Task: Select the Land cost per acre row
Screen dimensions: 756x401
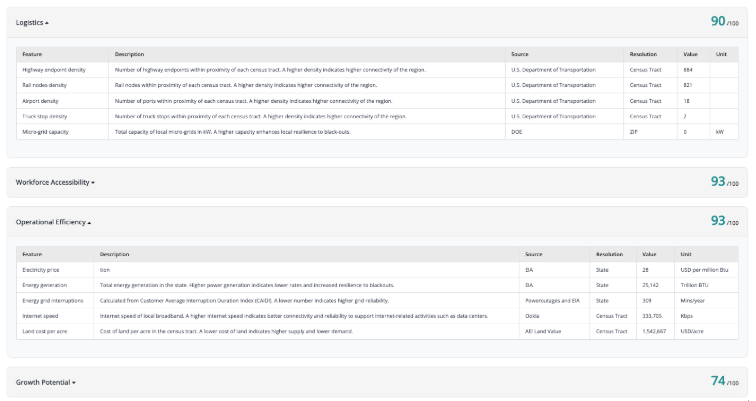Action: click(x=45, y=331)
